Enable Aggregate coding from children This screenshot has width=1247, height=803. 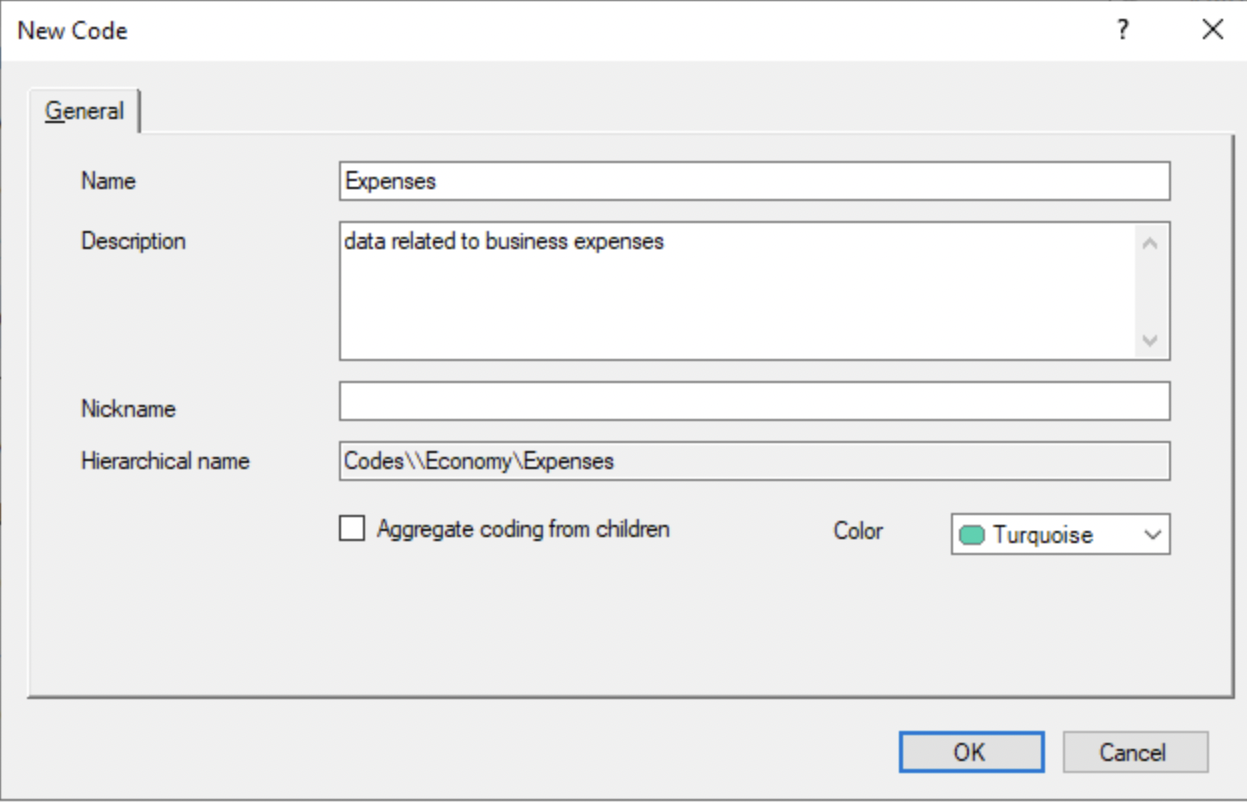click(x=350, y=529)
